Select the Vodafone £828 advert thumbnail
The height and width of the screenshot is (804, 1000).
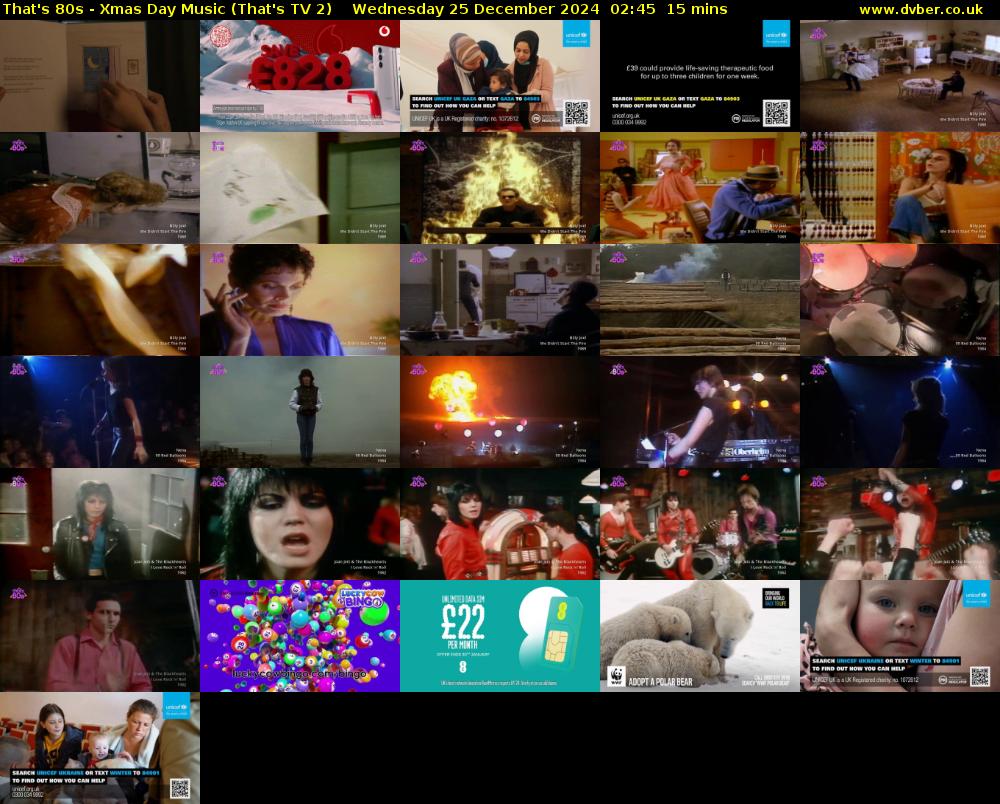click(x=300, y=76)
